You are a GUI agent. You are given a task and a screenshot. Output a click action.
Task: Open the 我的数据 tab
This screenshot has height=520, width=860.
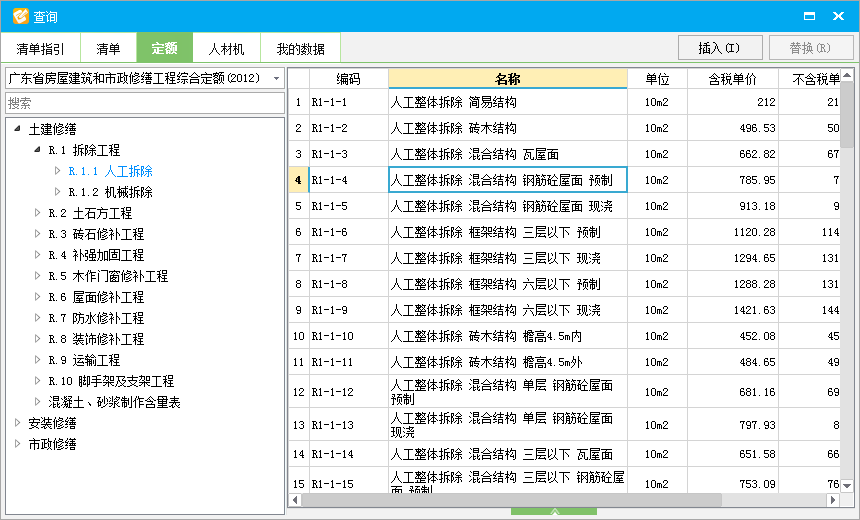[x=301, y=49]
